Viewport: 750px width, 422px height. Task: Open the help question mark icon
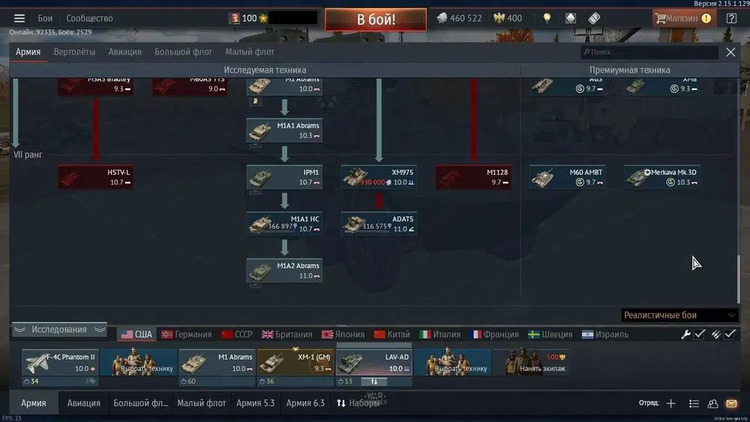[x=731, y=18]
